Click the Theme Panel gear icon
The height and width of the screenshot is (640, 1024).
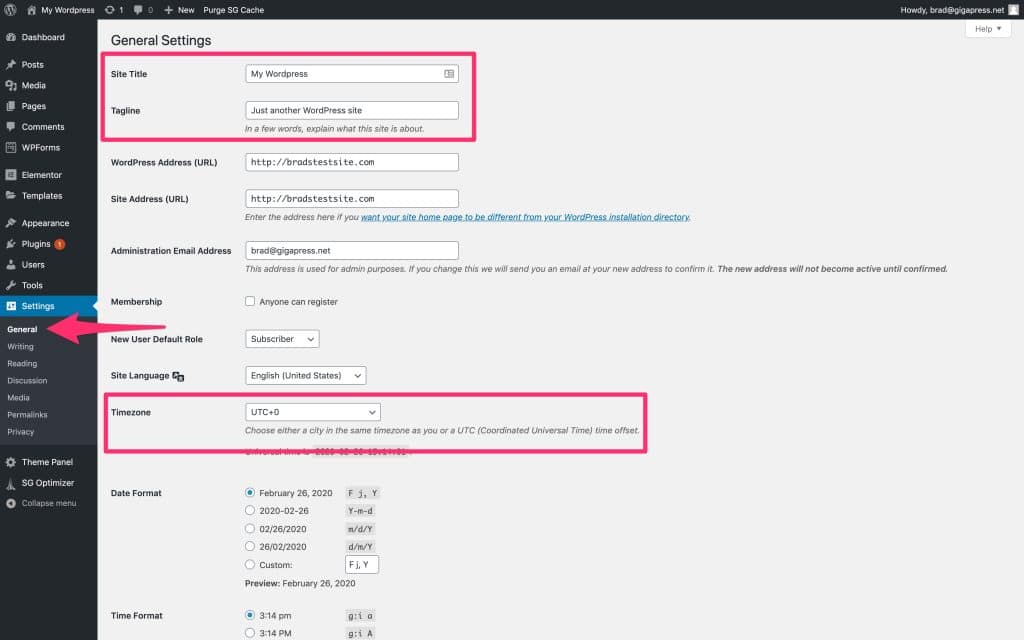[x=11, y=462]
